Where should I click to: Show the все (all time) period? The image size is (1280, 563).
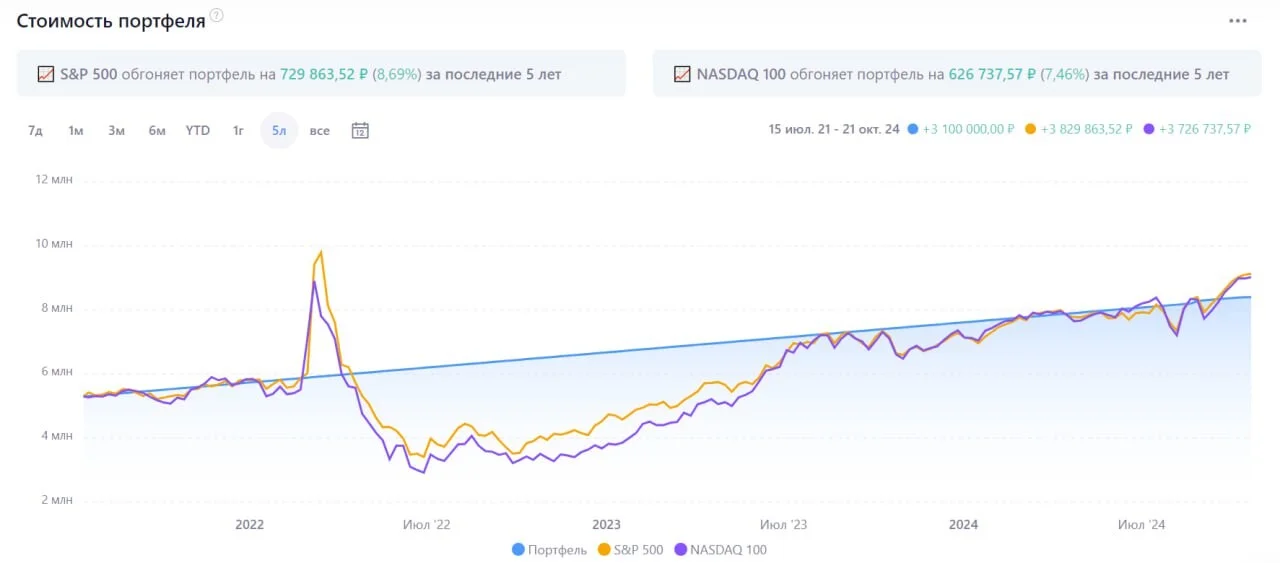[320, 130]
